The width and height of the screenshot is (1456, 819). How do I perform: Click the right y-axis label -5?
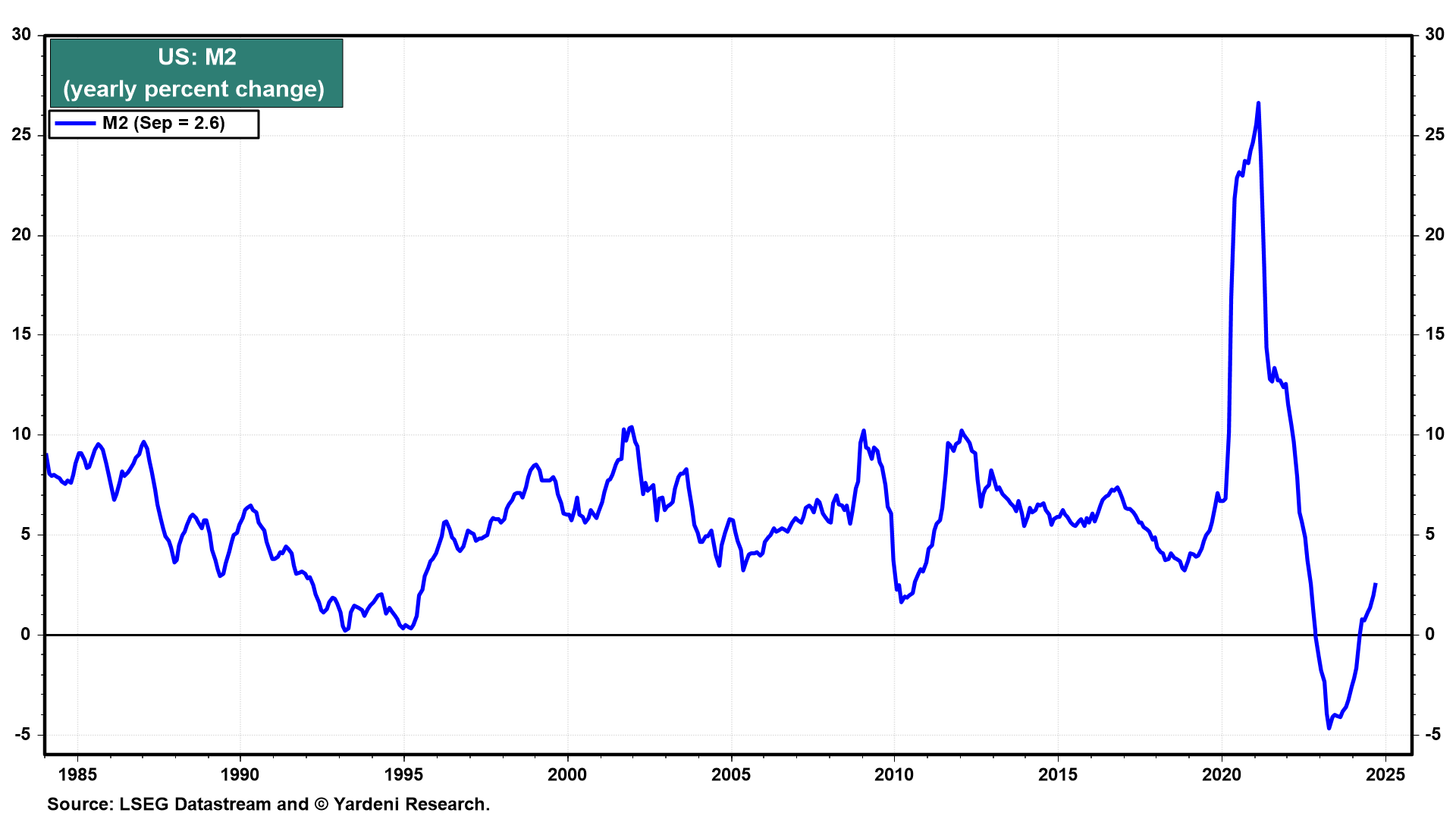click(1432, 734)
